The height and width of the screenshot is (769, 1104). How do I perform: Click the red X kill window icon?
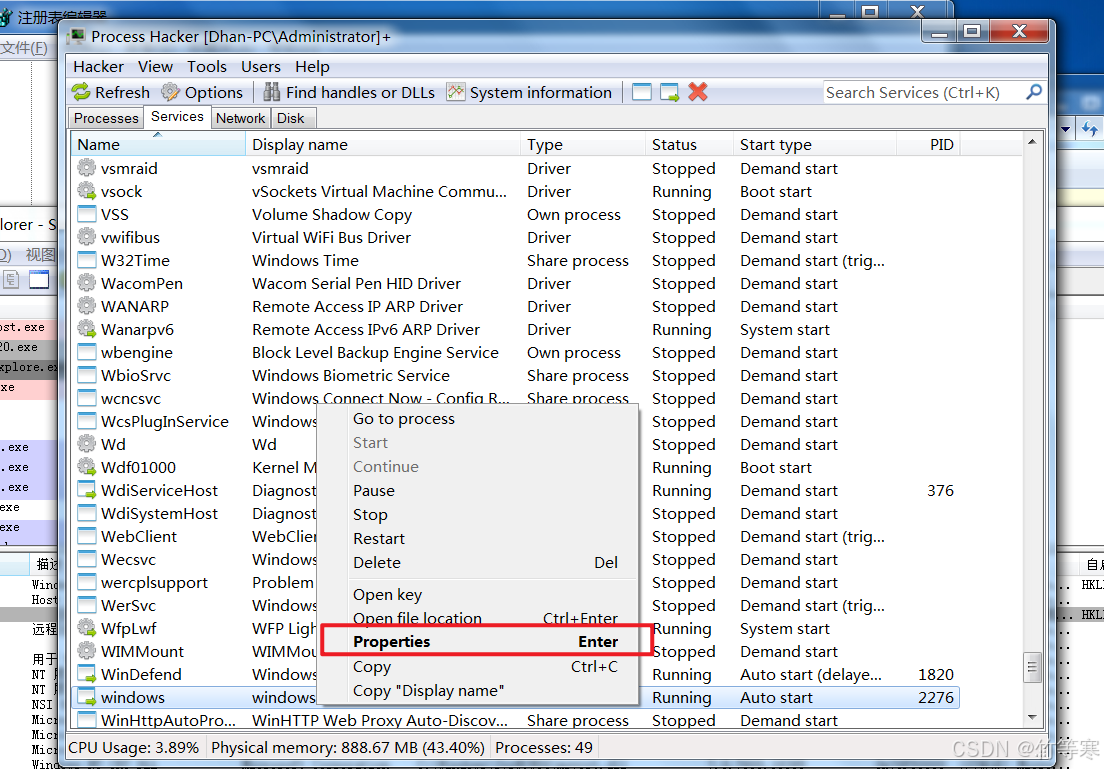click(698, 92)
